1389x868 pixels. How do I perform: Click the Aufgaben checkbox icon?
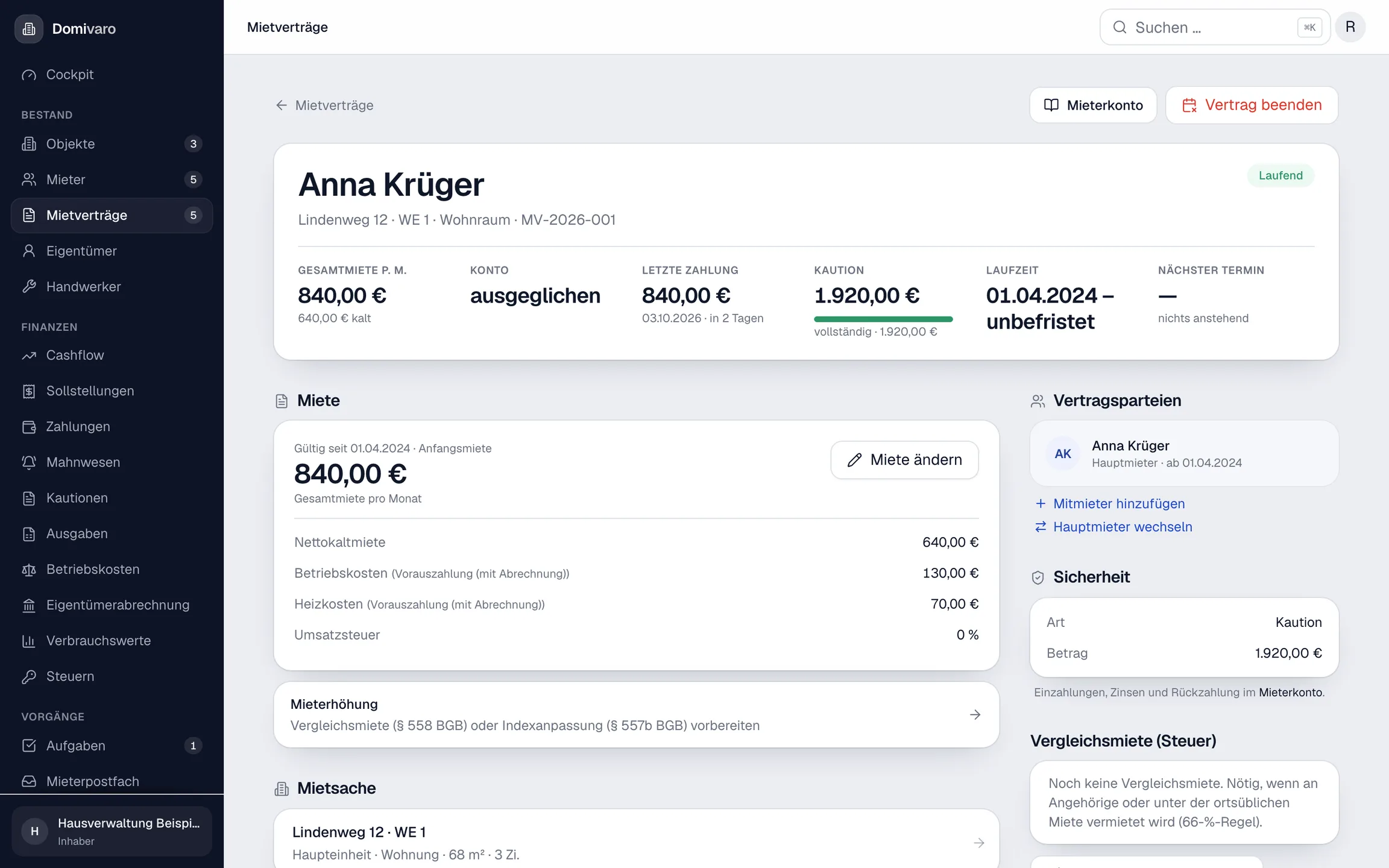tap(29, 746)
